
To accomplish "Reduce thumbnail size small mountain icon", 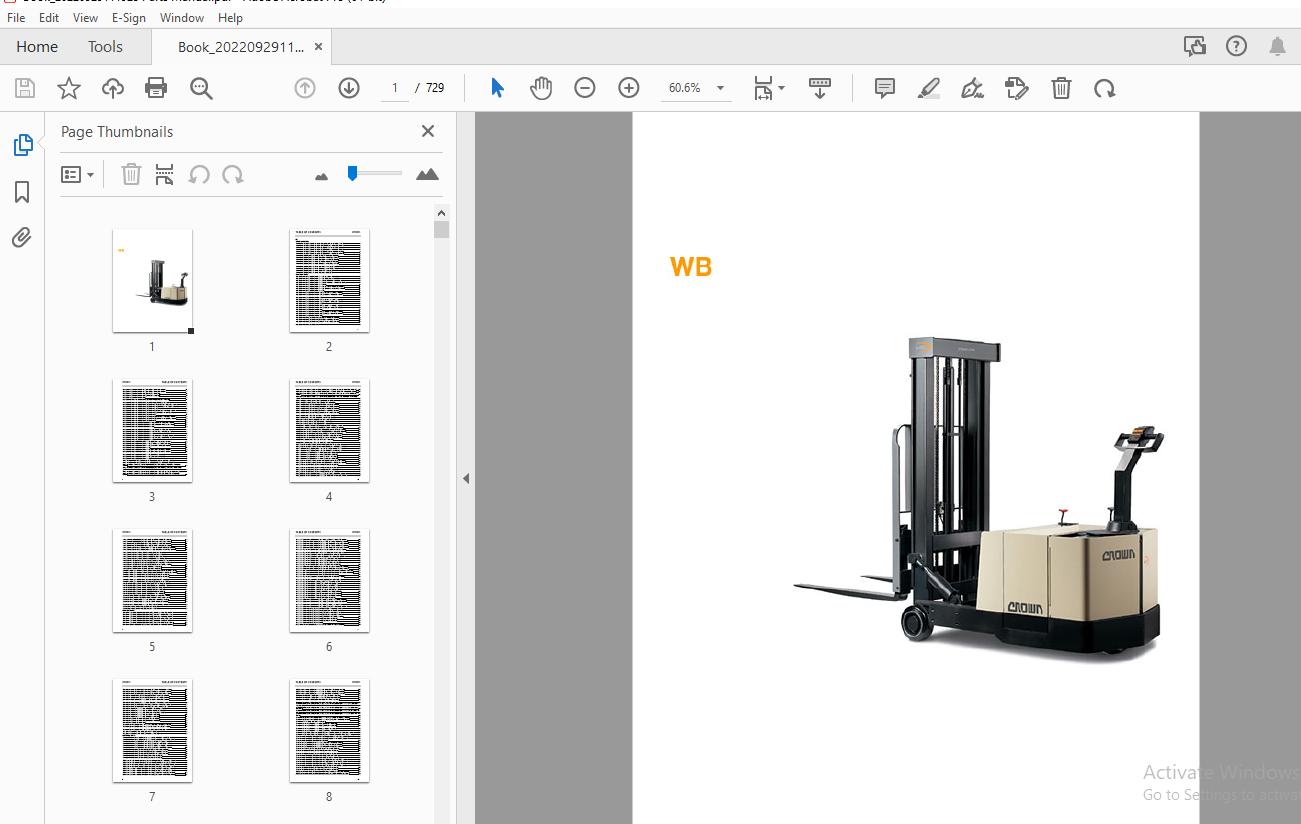I will click(321, 176).
